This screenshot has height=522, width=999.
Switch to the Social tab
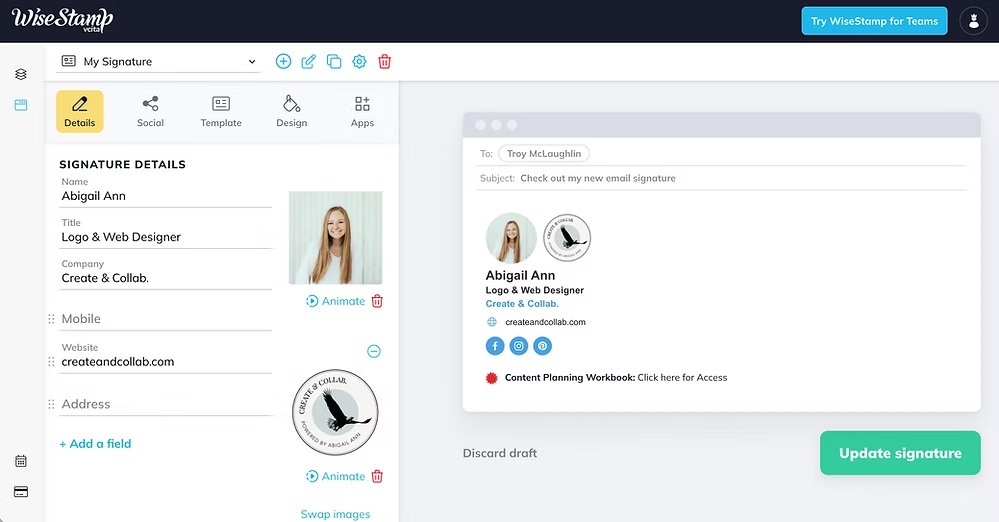coord(150,112)
